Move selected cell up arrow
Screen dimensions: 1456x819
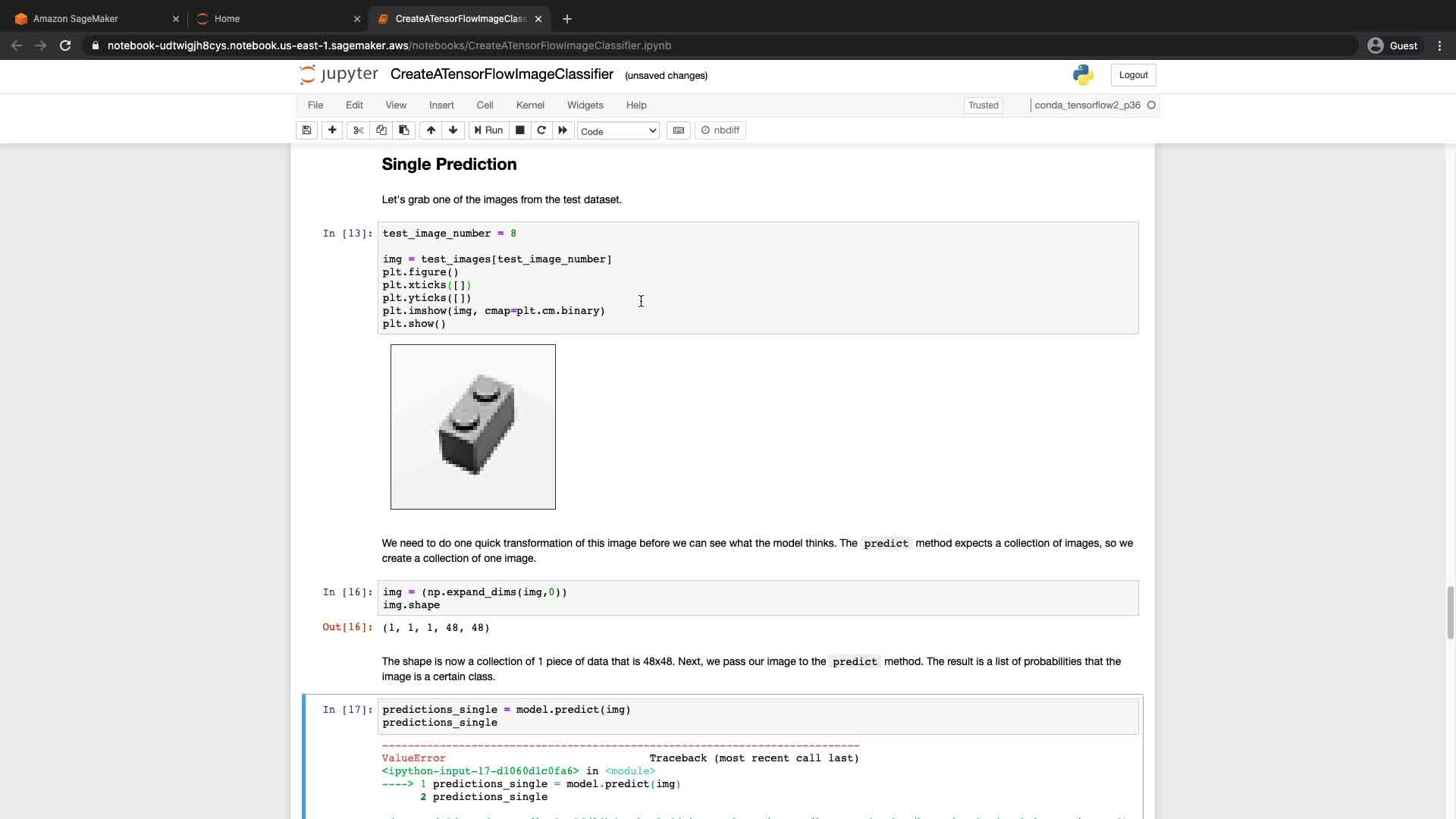(431, 130)
